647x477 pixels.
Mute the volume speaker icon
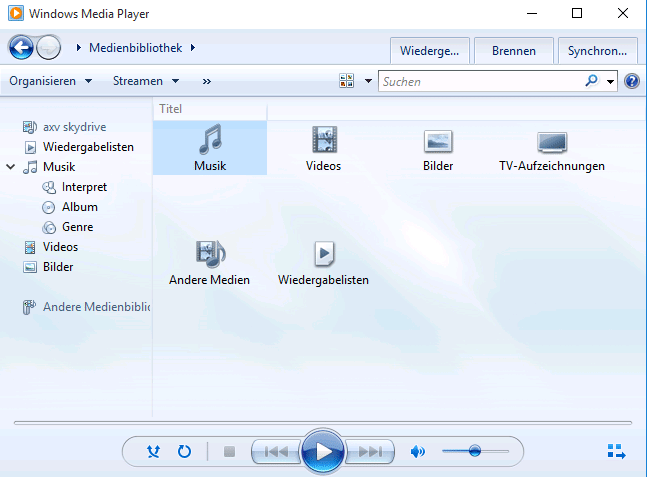(418, 451)
